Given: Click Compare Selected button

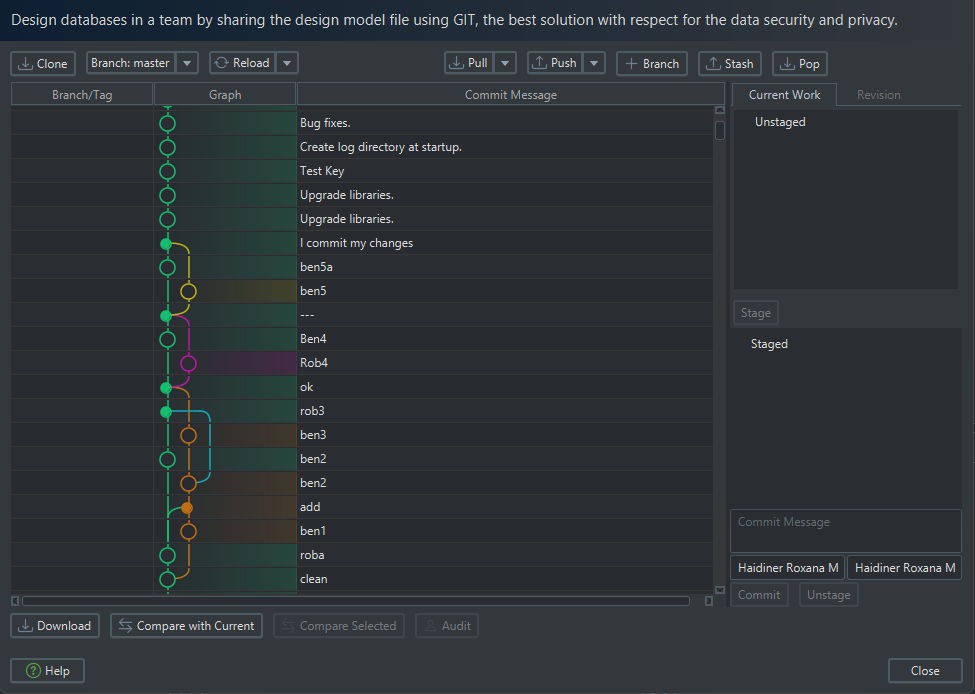Looking at the screenshot, I should tap(339, 626).
